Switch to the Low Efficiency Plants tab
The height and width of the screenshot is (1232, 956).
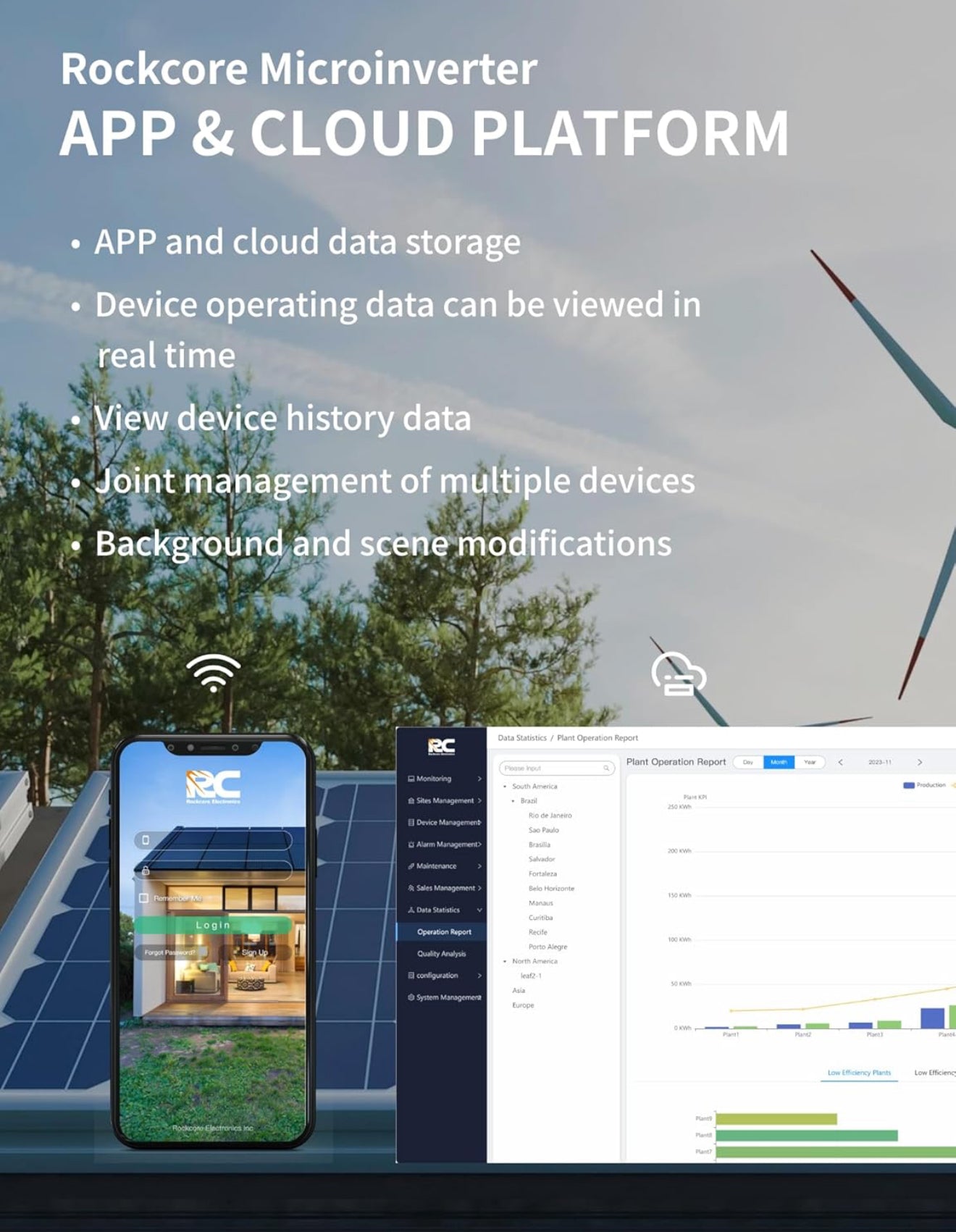coord(859,1073)
